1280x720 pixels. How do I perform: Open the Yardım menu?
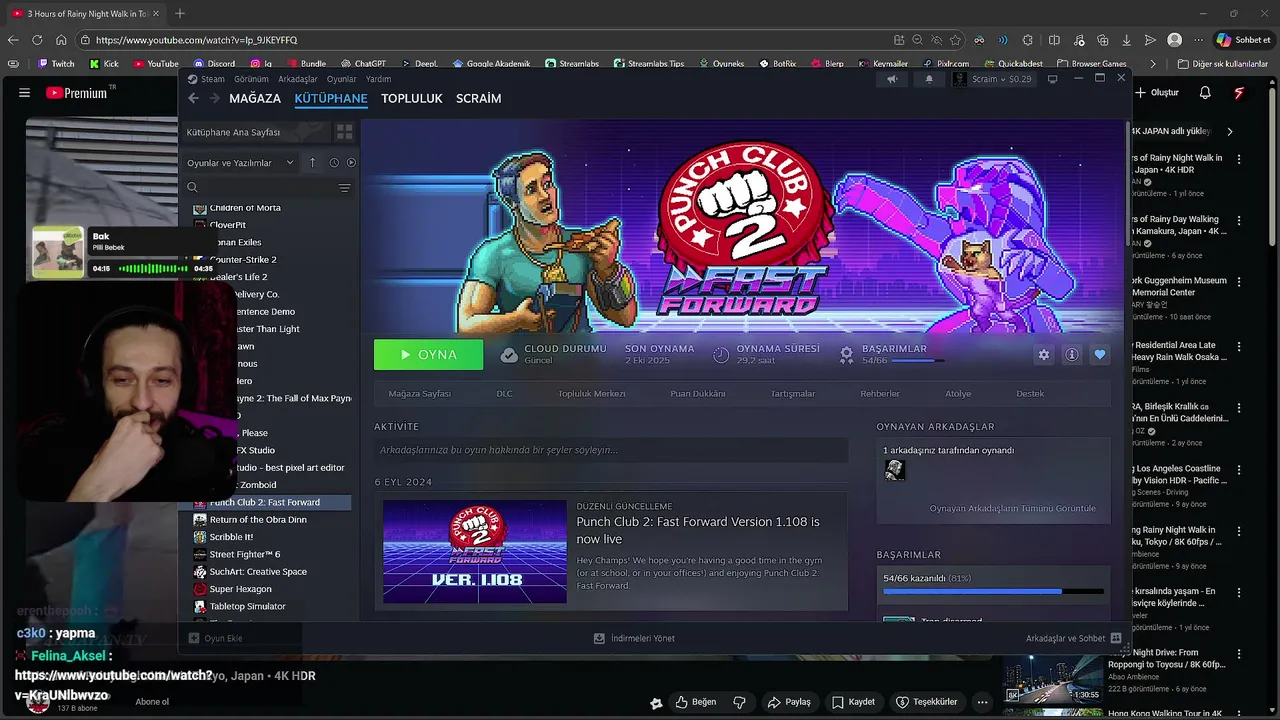(x=378, y=79)
